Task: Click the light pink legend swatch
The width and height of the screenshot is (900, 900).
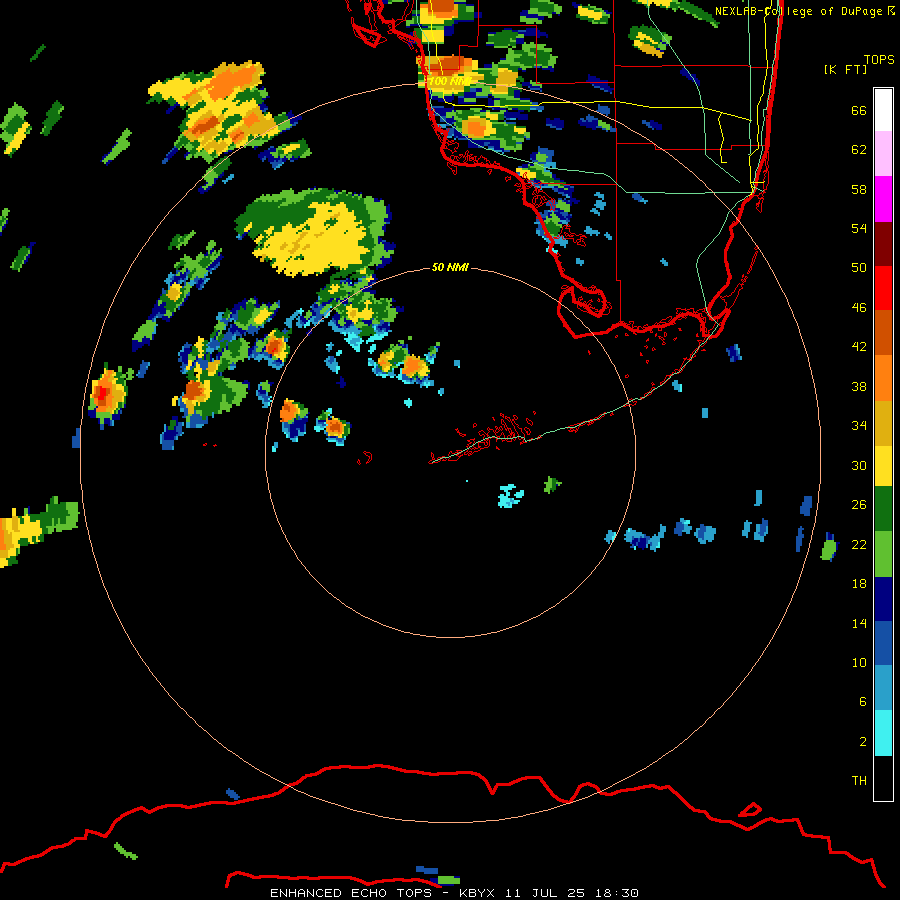Action: coord(883,154)
